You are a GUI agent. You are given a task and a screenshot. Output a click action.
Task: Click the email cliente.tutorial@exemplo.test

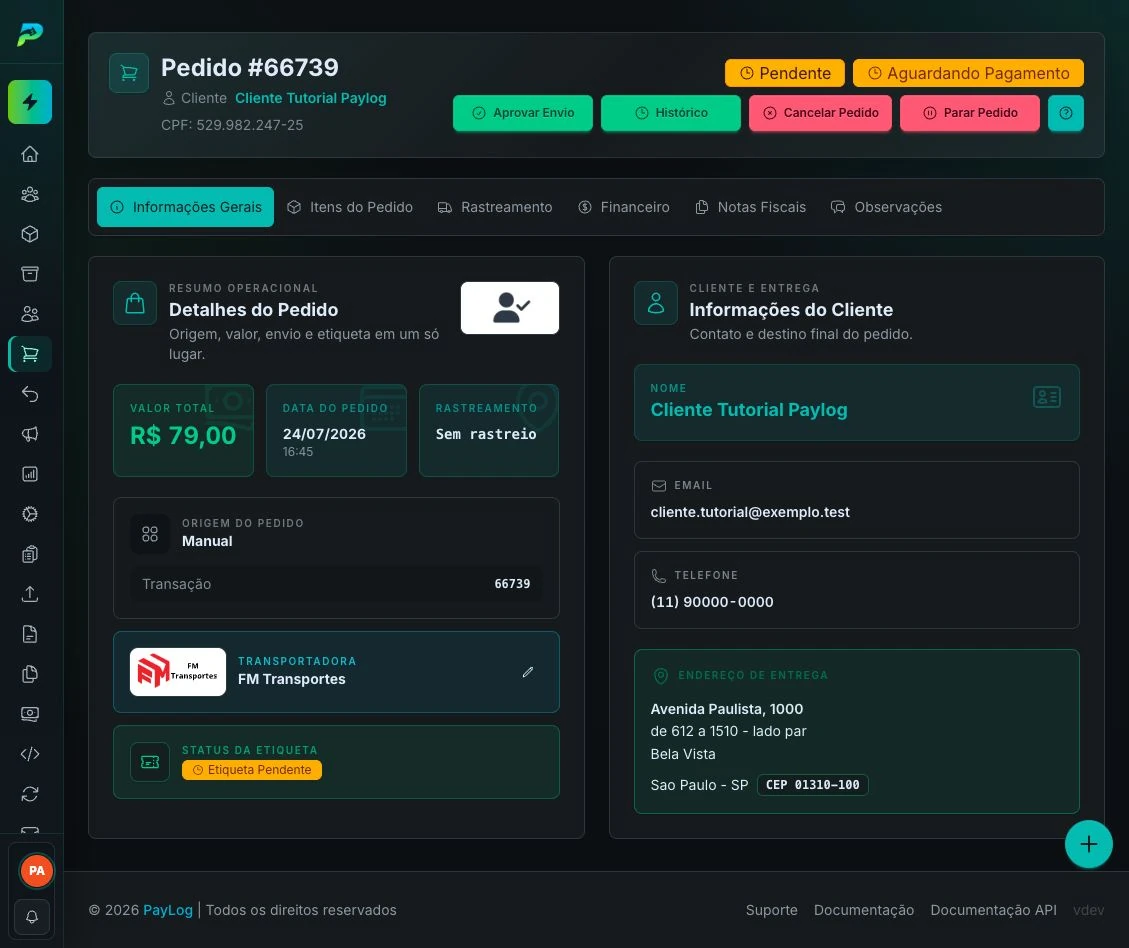(x=750, y=513)
